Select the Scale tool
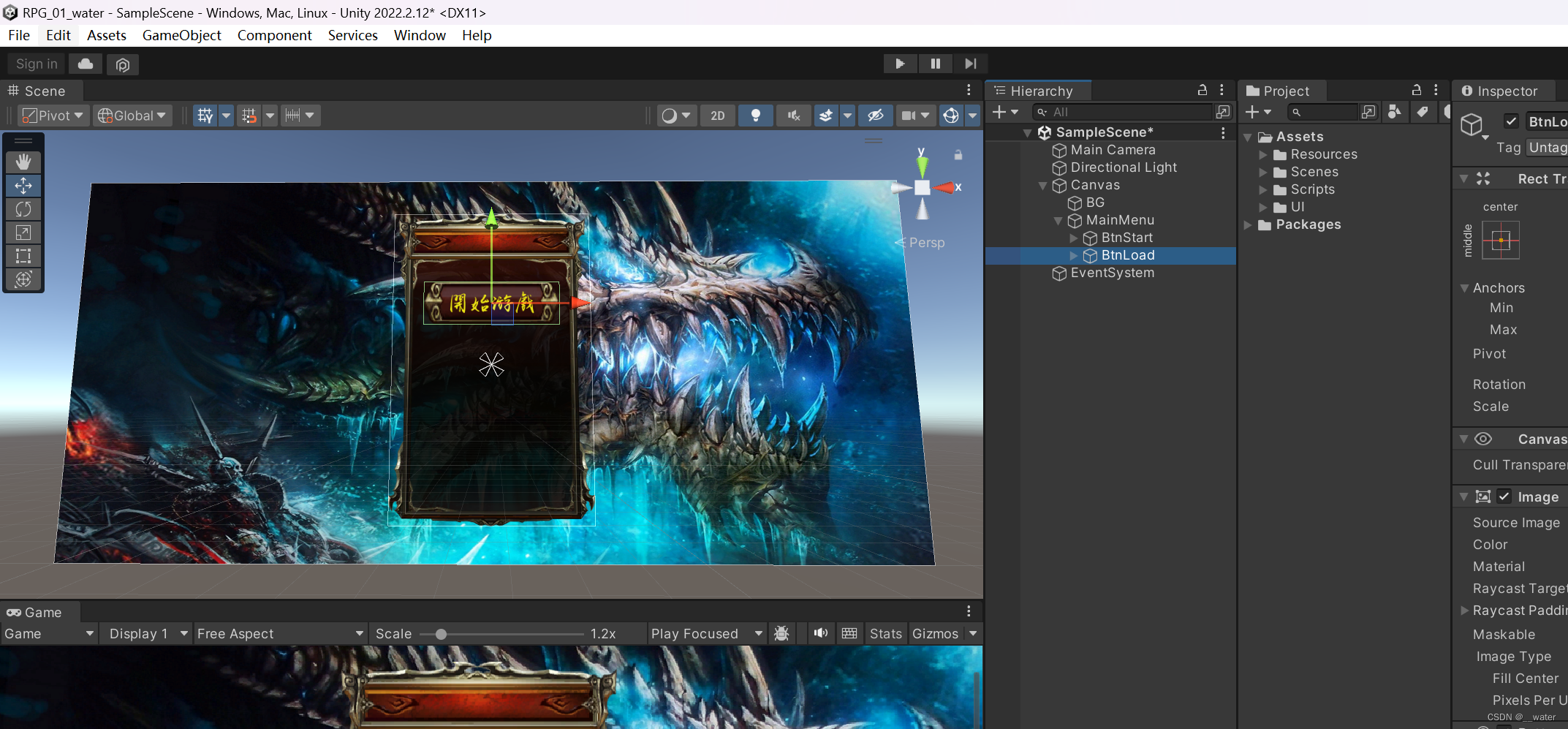The height and width of the screenshot is (729, 1568). click(x=23, y=233)
